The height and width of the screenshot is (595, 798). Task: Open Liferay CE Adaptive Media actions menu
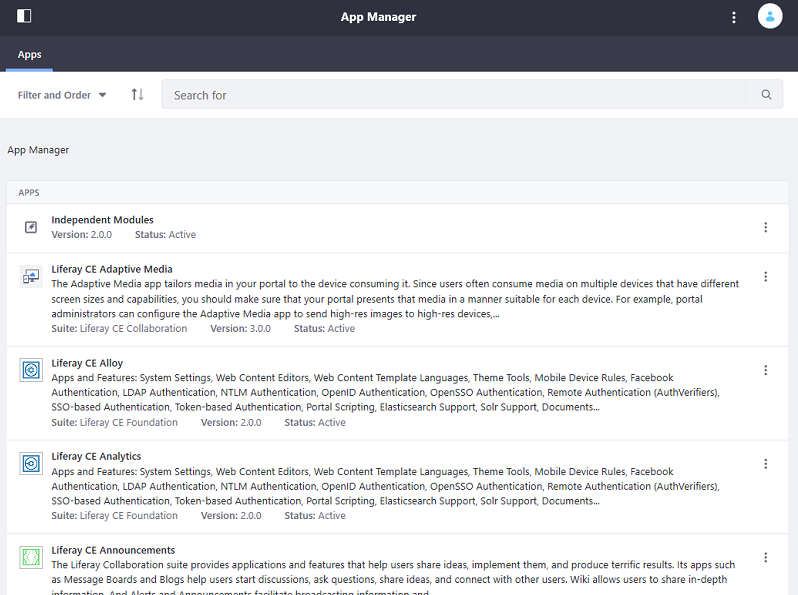[765, 277]
